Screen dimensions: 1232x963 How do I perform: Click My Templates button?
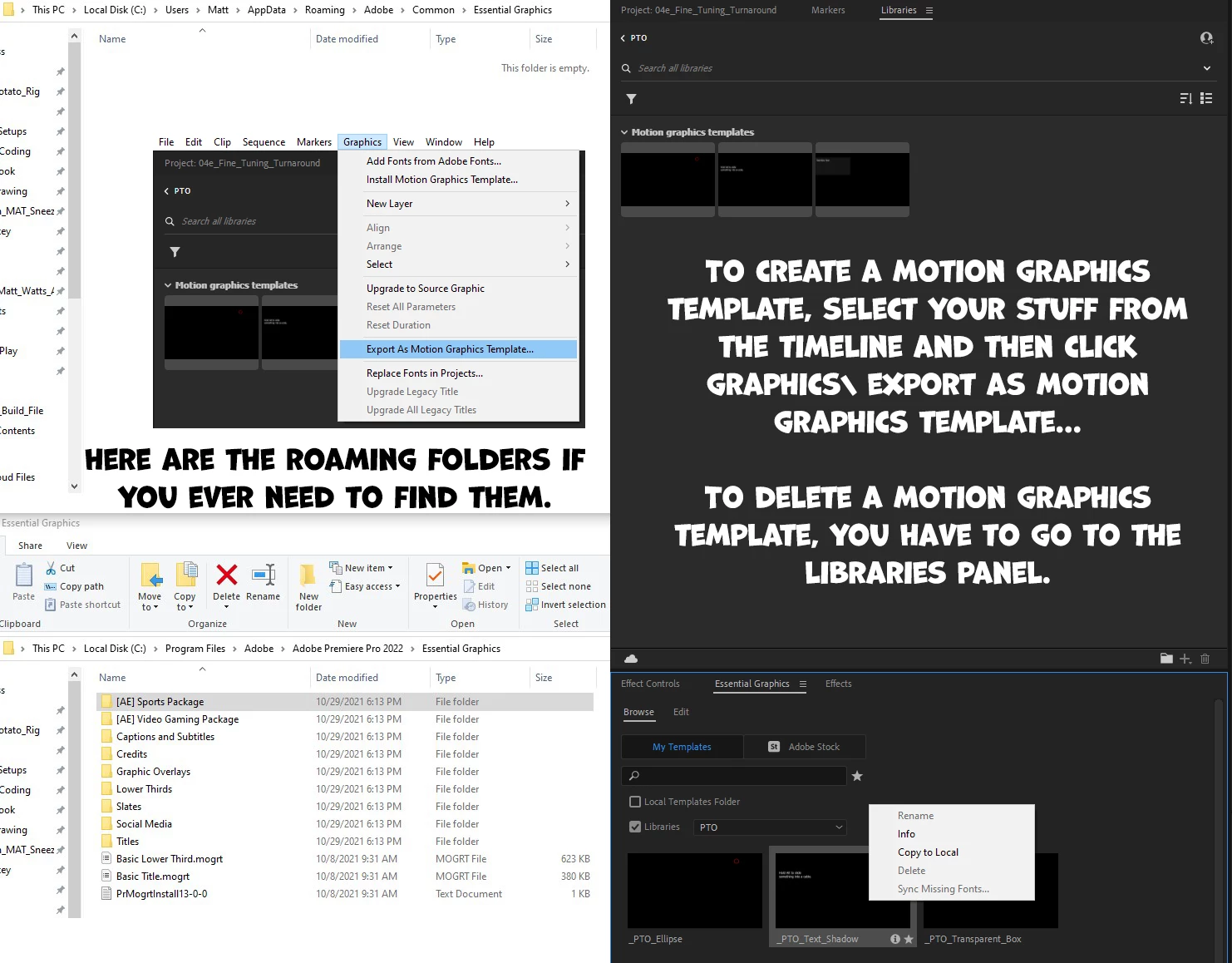click(x=682, y=747)
